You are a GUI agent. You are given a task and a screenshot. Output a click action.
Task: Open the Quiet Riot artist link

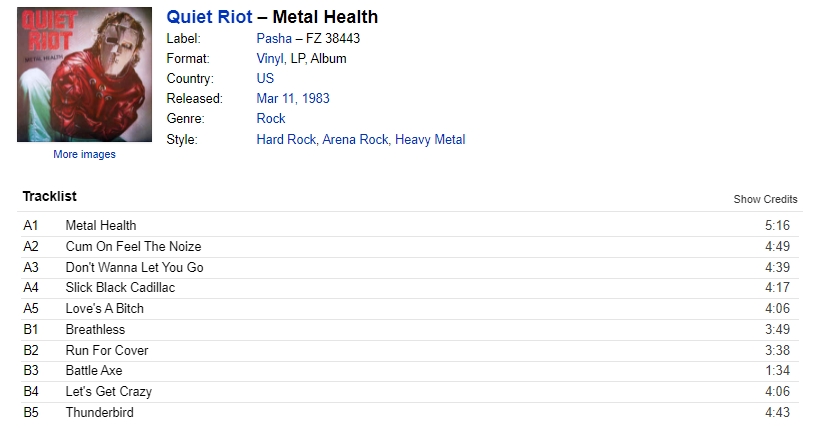(209, 17)
